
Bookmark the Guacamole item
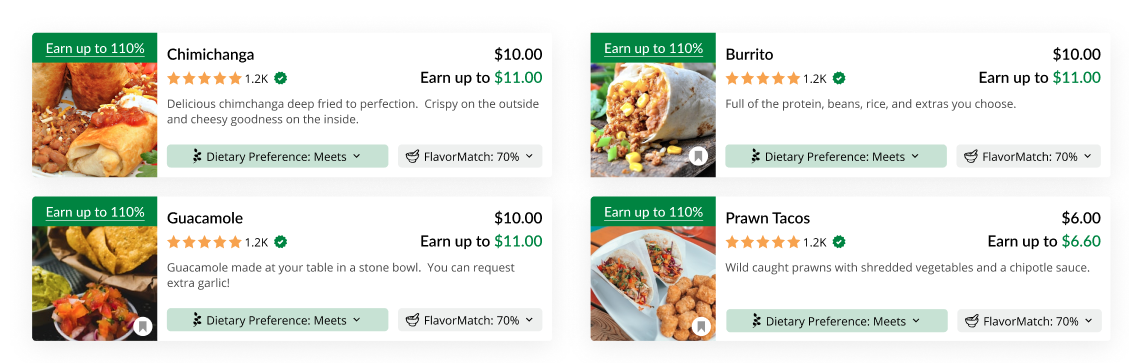click(143, 326)
